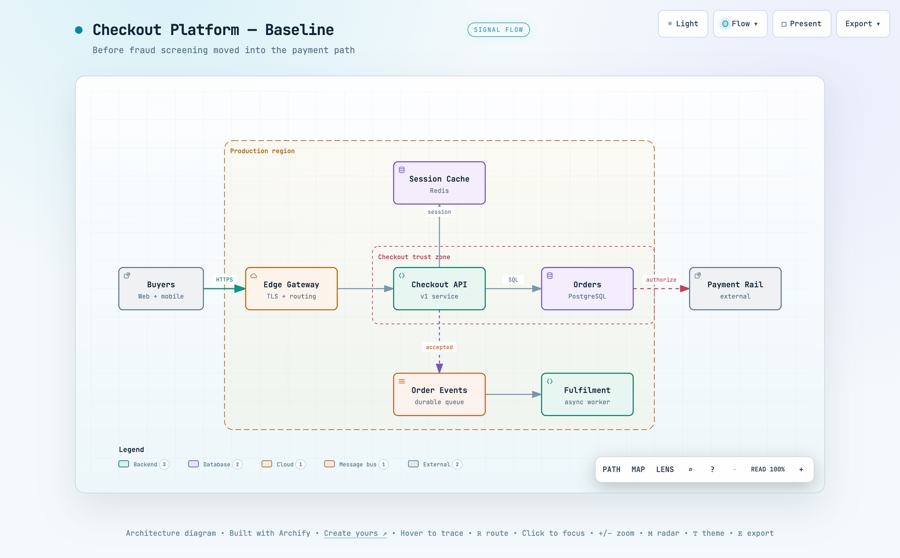Click the queue icon on Order Events
The height and width of the screenshot is (558, 900).
tap(402, 381)
